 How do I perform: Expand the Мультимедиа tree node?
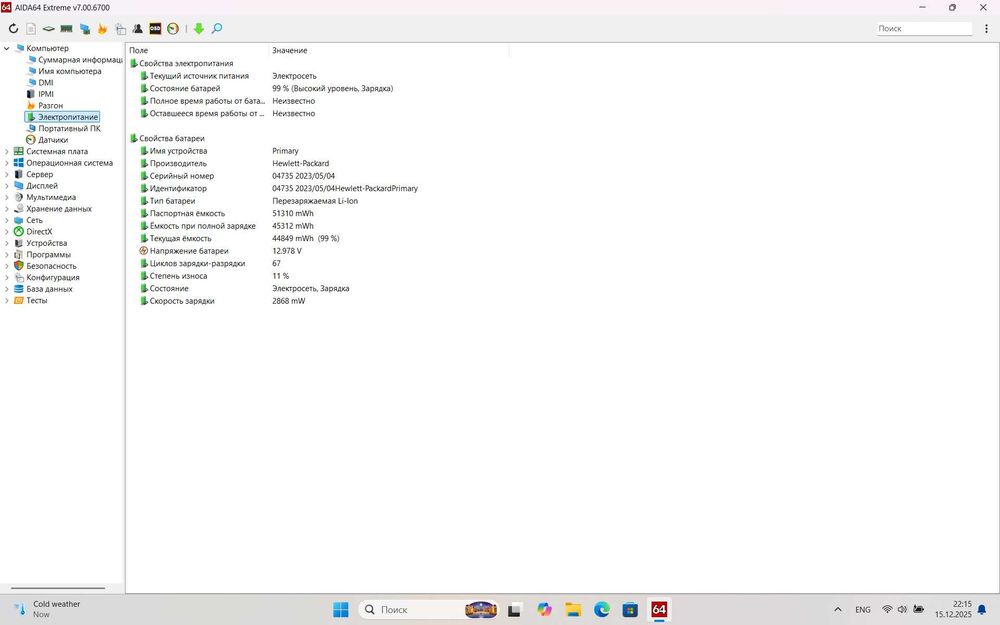[6, 198]
